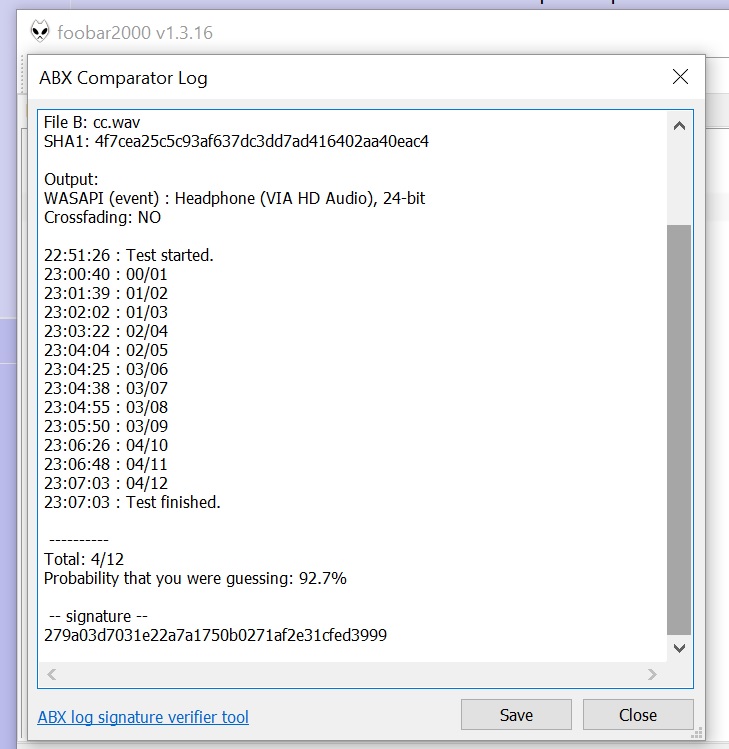This screenshot has height=749, width=729.
Task: Click the '23:00:40 : 00/01' entry
Action: (x=106, y=274)
